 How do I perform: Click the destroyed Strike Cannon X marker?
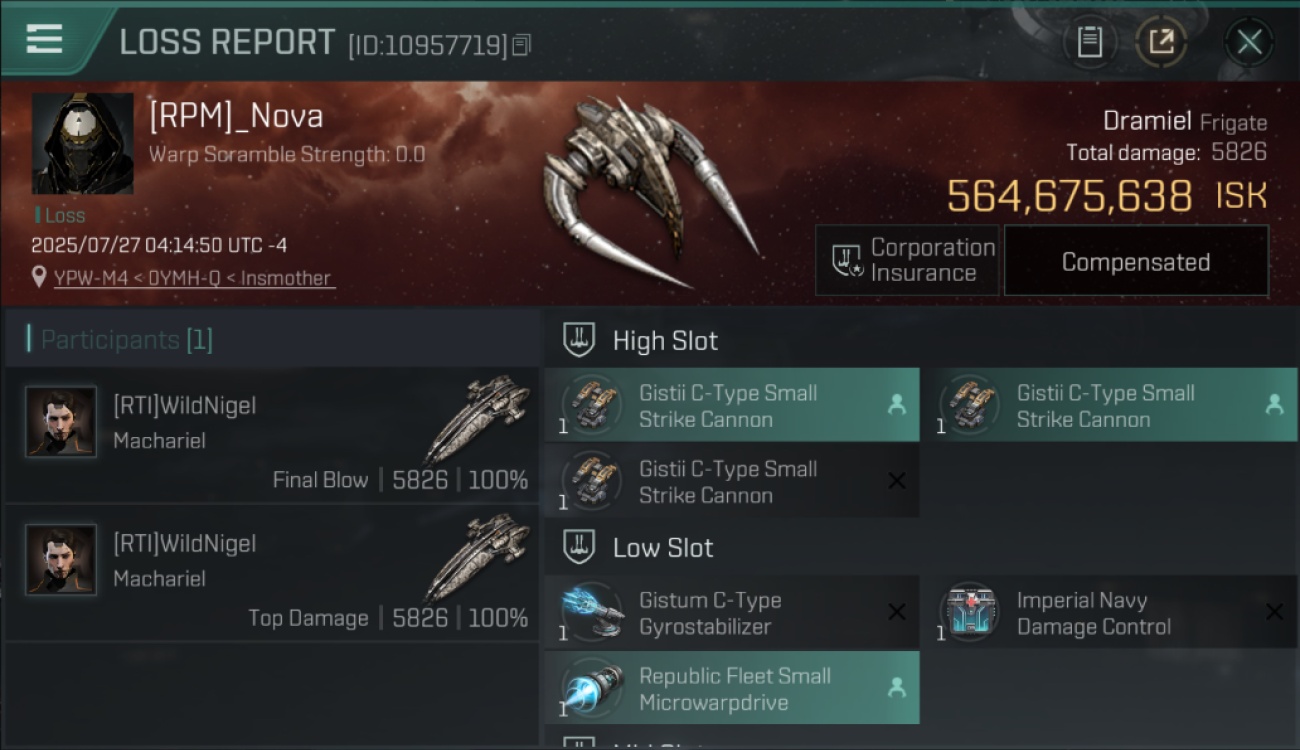pyautogui.click(x=897, y=481)
